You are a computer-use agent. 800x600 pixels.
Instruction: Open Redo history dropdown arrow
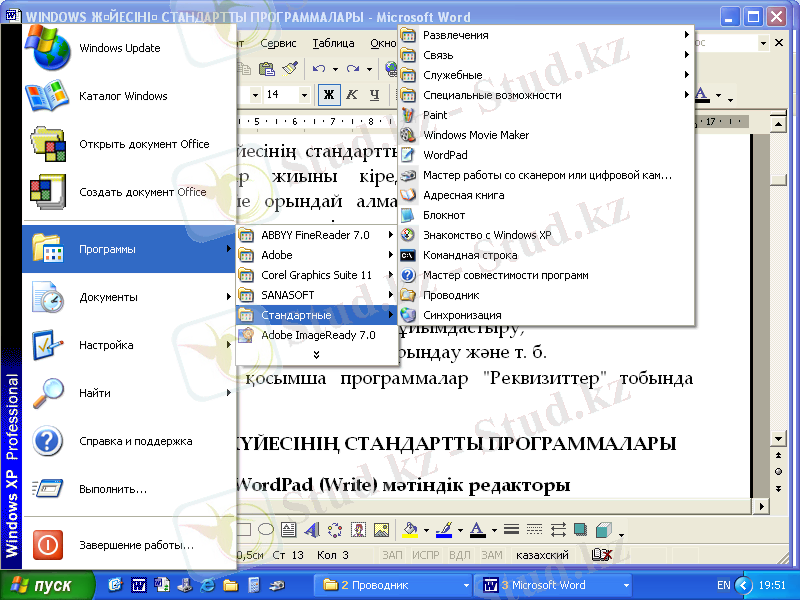tap(369, 69)
